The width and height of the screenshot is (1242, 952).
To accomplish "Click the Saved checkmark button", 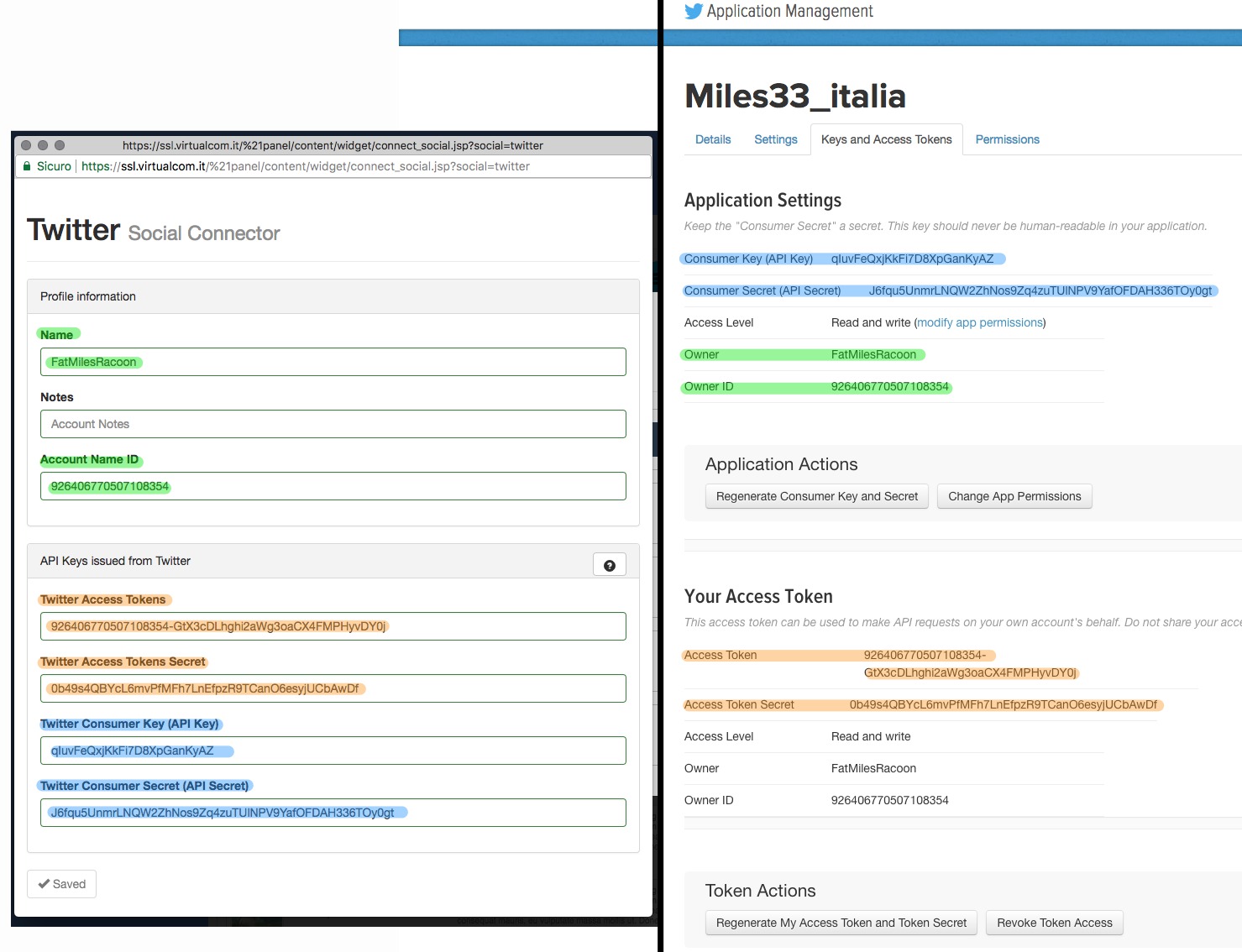I will [x=62, y=884].
